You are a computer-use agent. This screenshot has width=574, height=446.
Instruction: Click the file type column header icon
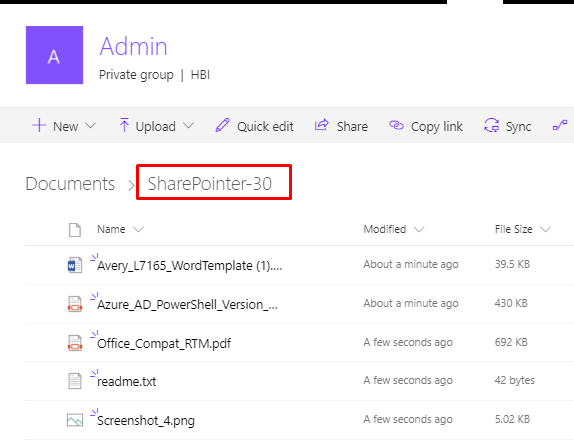pos(75,230)
